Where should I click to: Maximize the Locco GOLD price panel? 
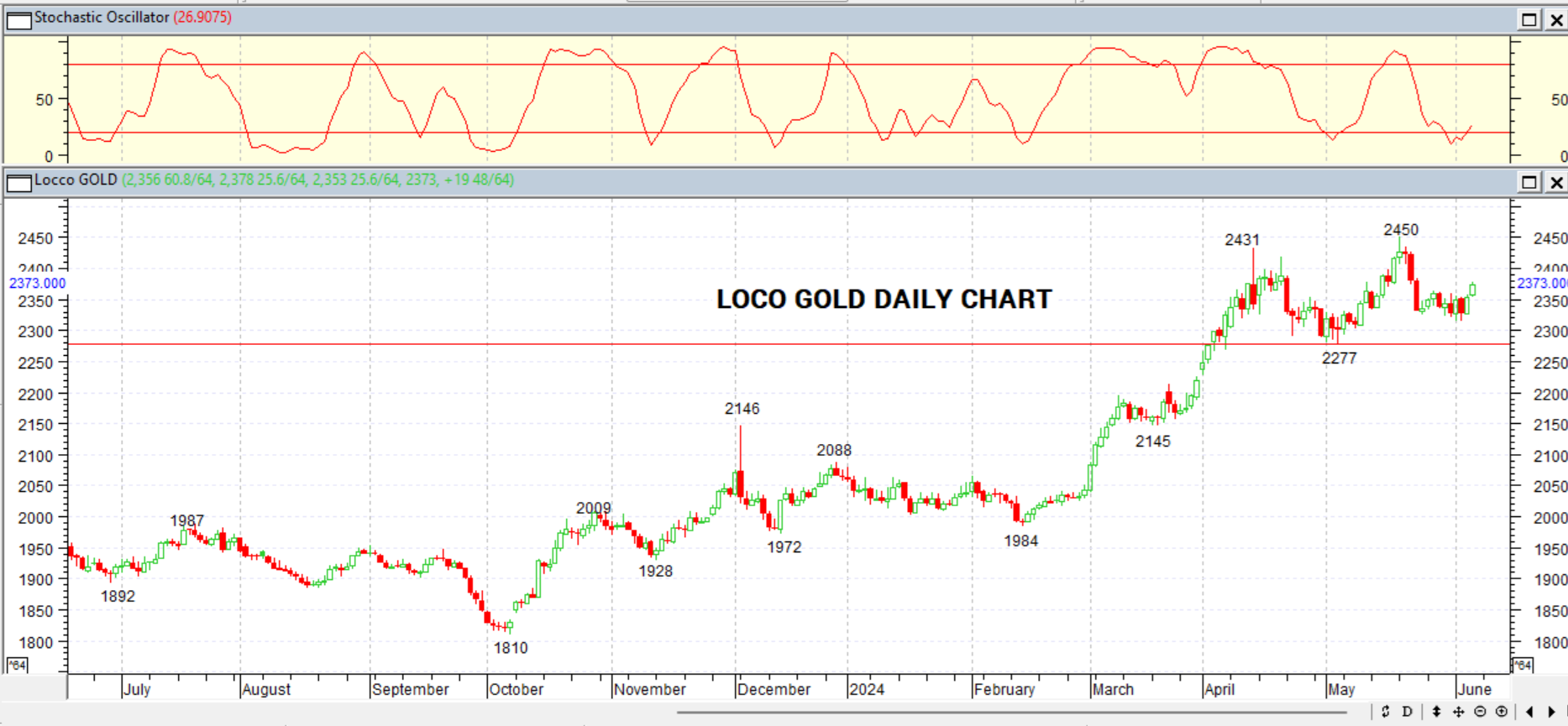point(1529,182)
